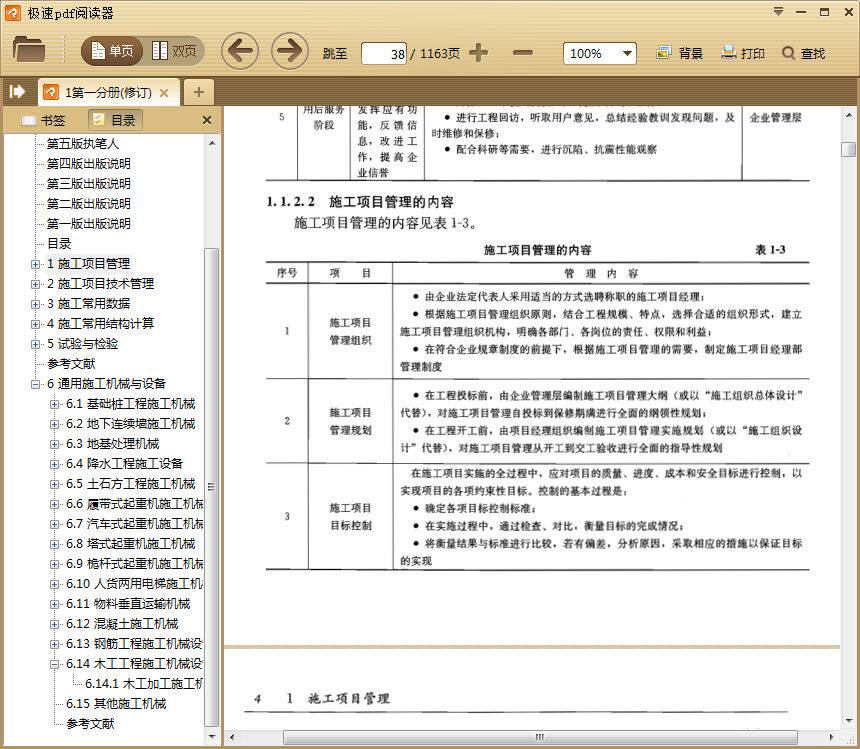Expand section 6.5 土石方工程施工机械
Viewport: 860px width, 749px height.
pyautogui.click(x=54, y=484)
